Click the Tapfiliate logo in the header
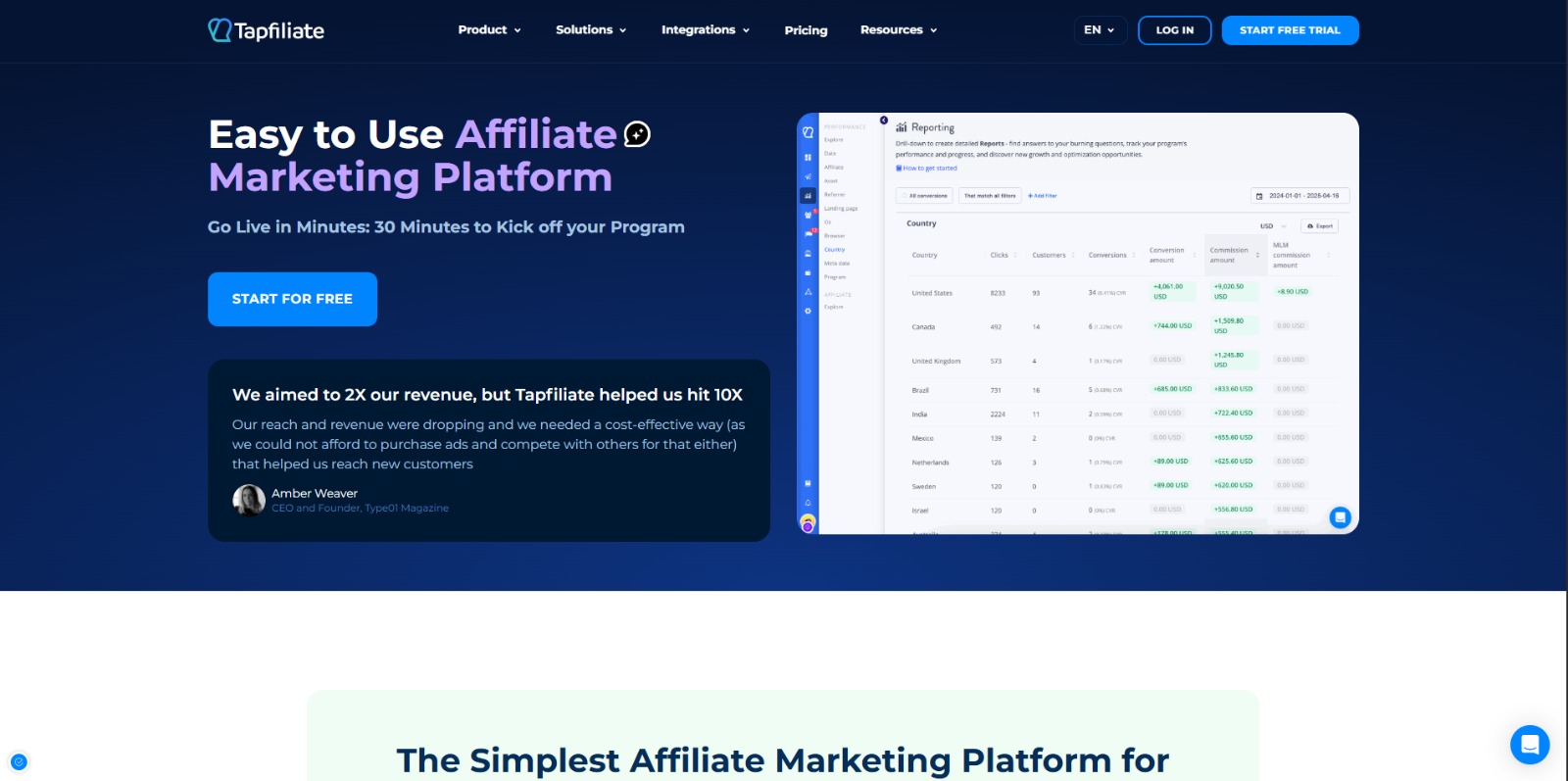This screenshot has height=781, width=1568. point(266,30)
